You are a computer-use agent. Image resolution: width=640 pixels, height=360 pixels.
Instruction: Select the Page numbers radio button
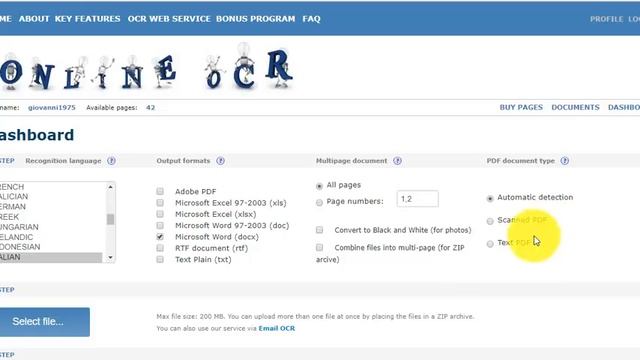[319, 202]
